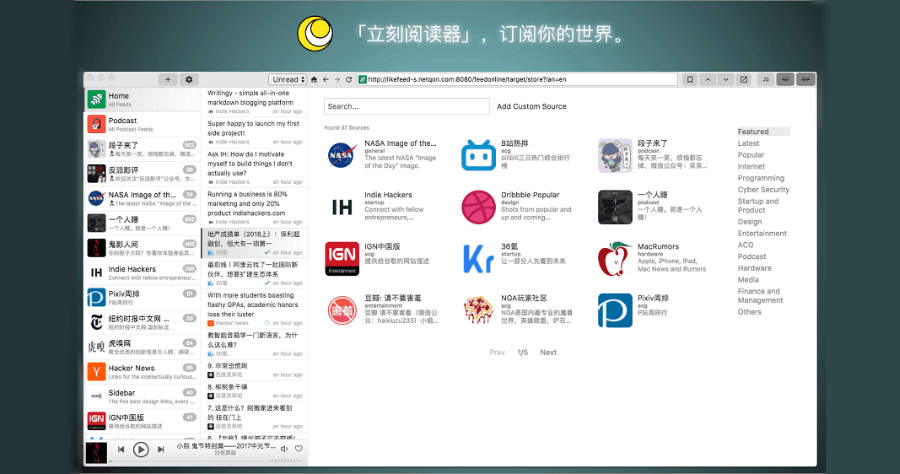Open article Running a business is 80% marketing
Screen dimensions: 900x474
[255, 207]
